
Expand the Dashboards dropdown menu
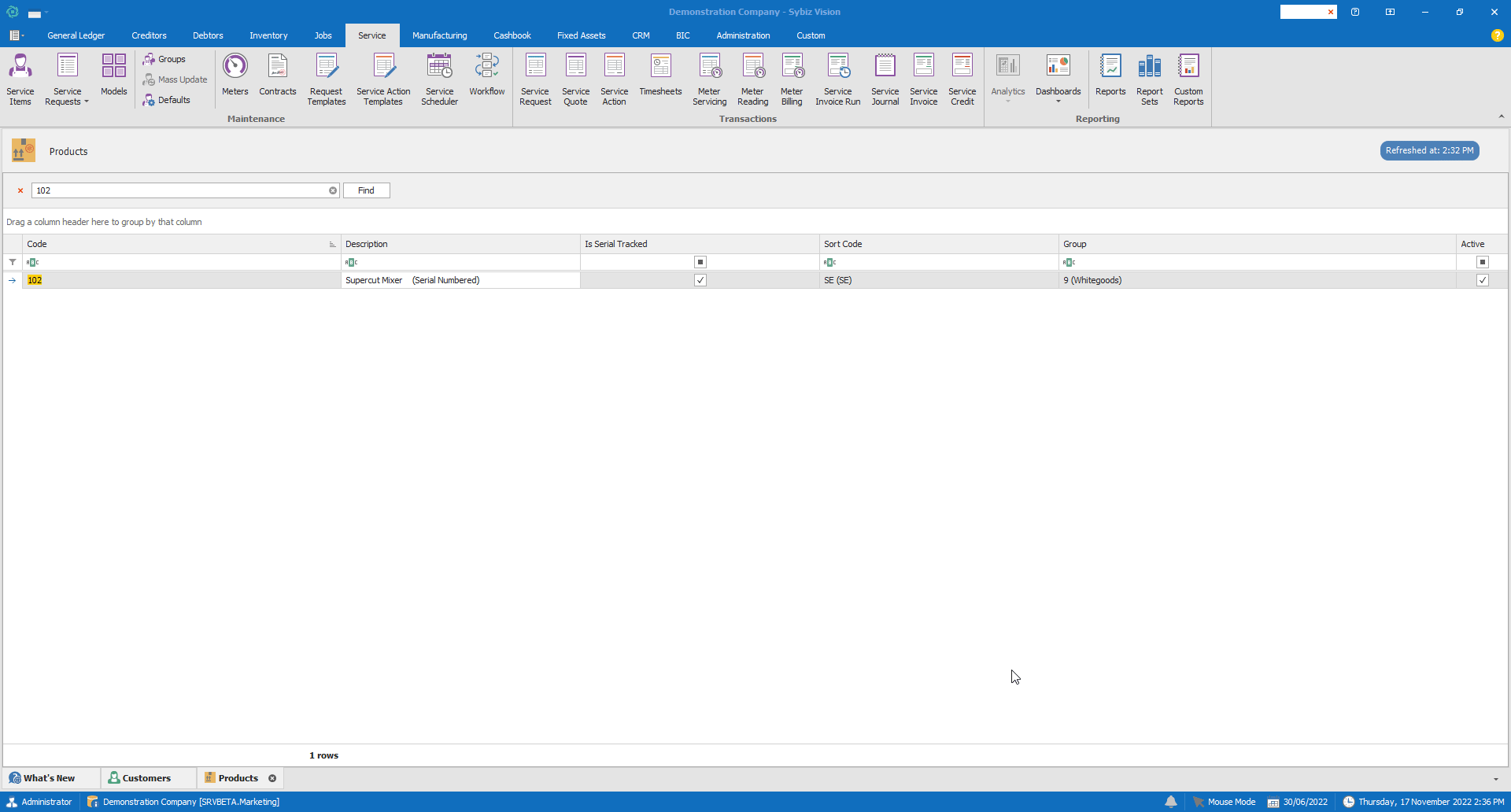point(1058,101)
